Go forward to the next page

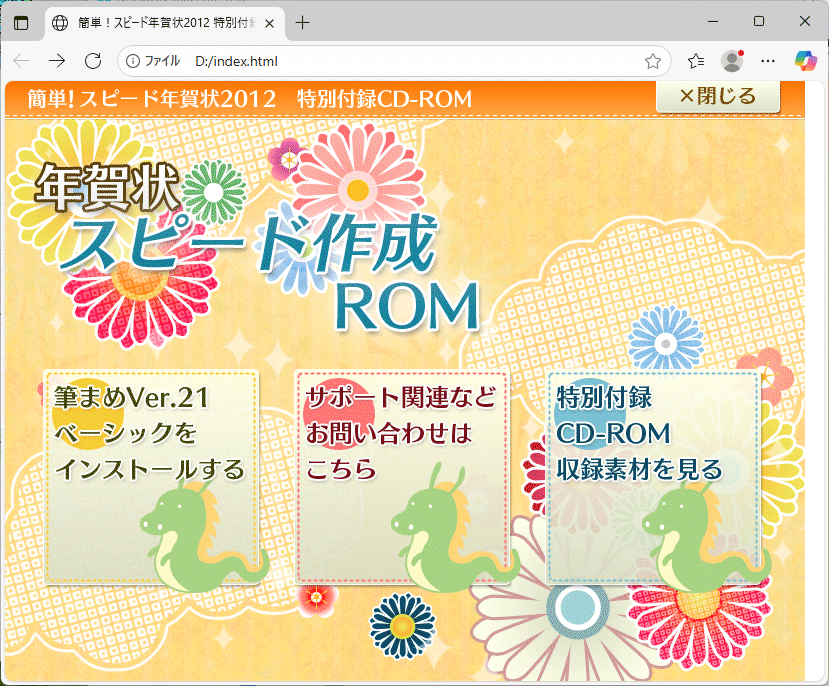click(x=56, y=61)
